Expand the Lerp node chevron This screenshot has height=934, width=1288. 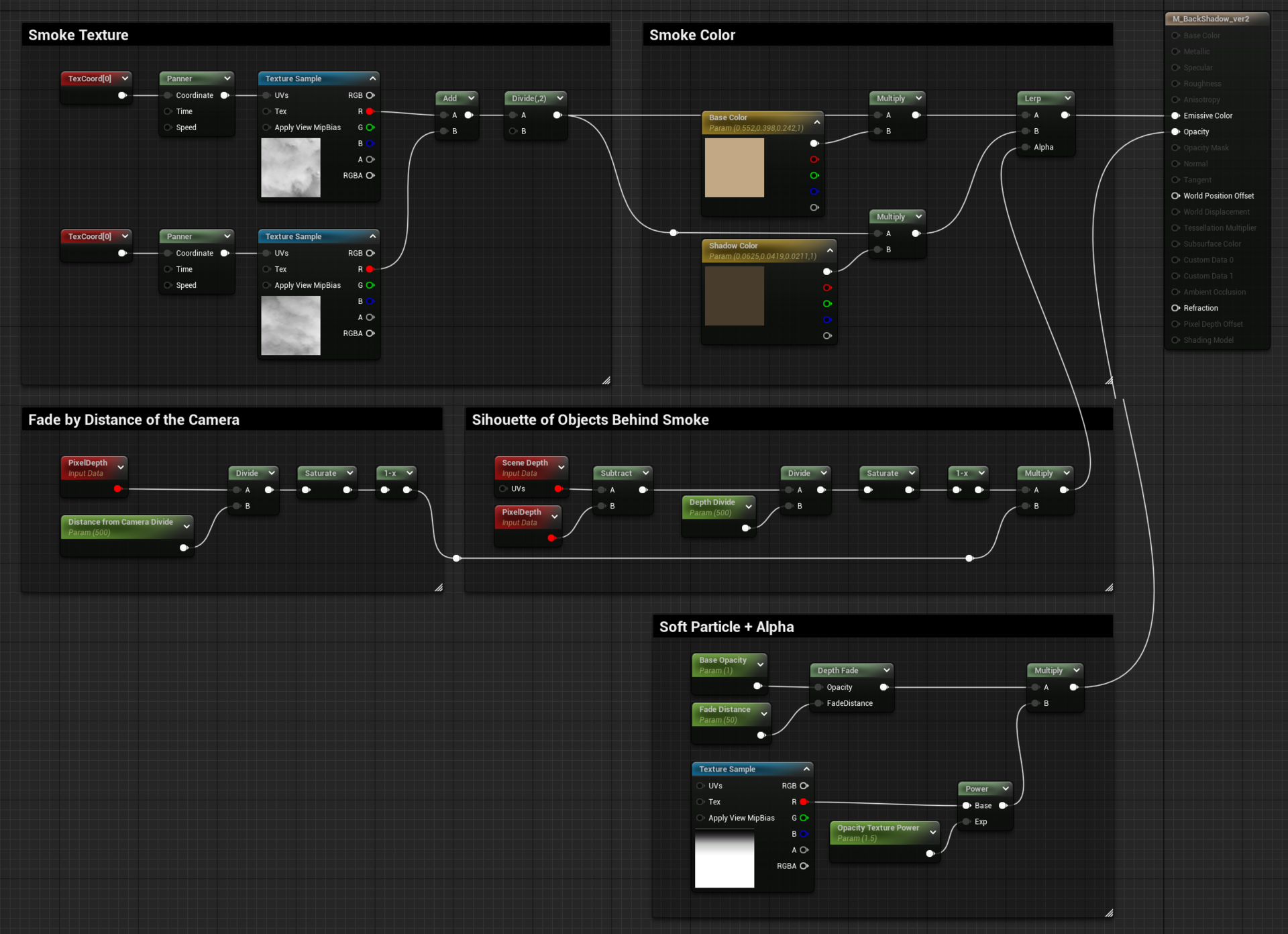point(1067,98)
